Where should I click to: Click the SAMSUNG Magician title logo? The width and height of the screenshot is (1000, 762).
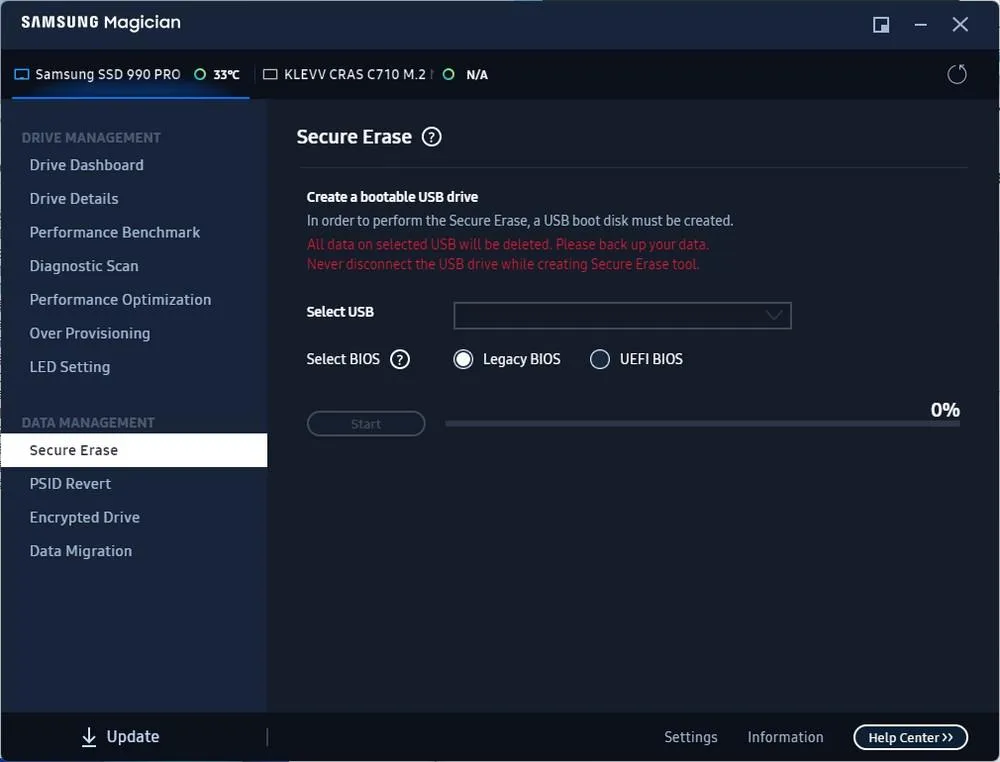101,23
